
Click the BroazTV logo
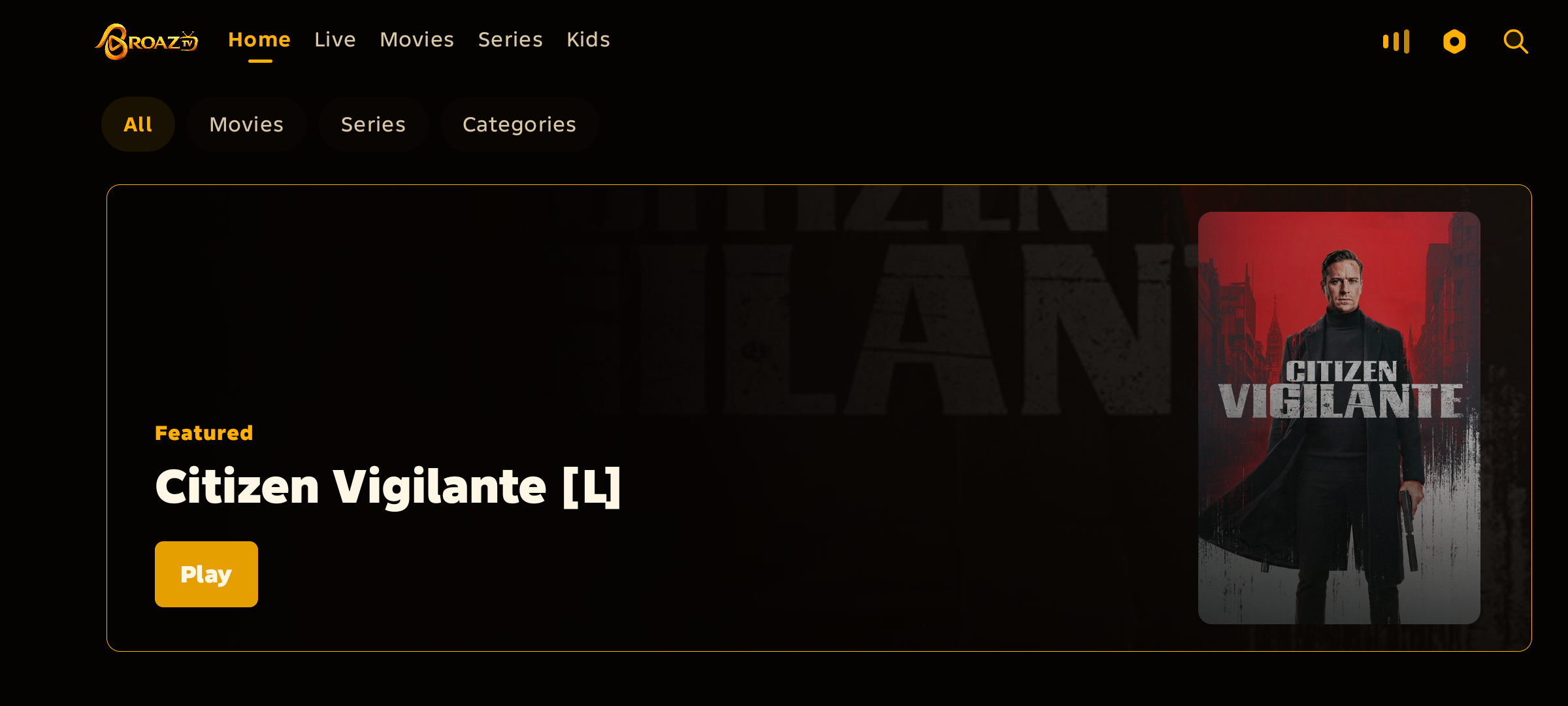coord(146,41)
